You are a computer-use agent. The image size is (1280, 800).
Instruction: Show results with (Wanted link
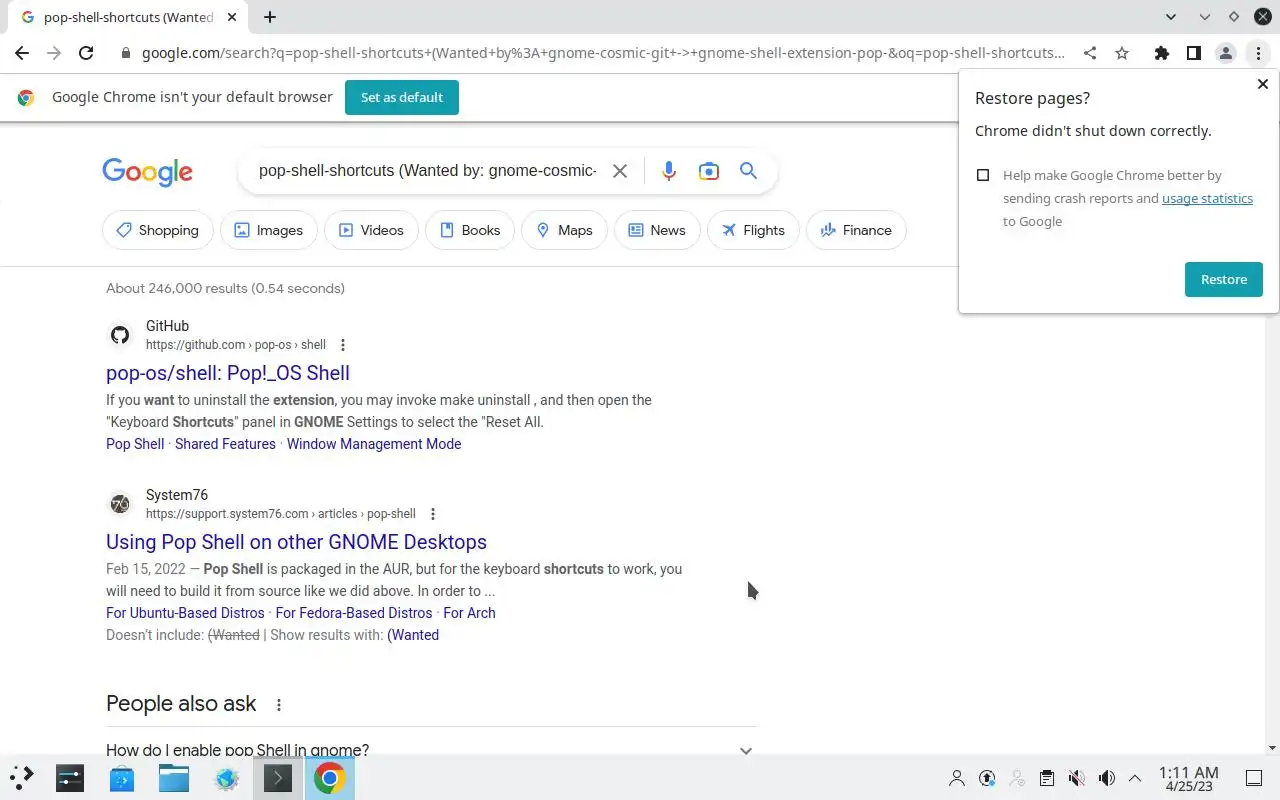[413, 635]
